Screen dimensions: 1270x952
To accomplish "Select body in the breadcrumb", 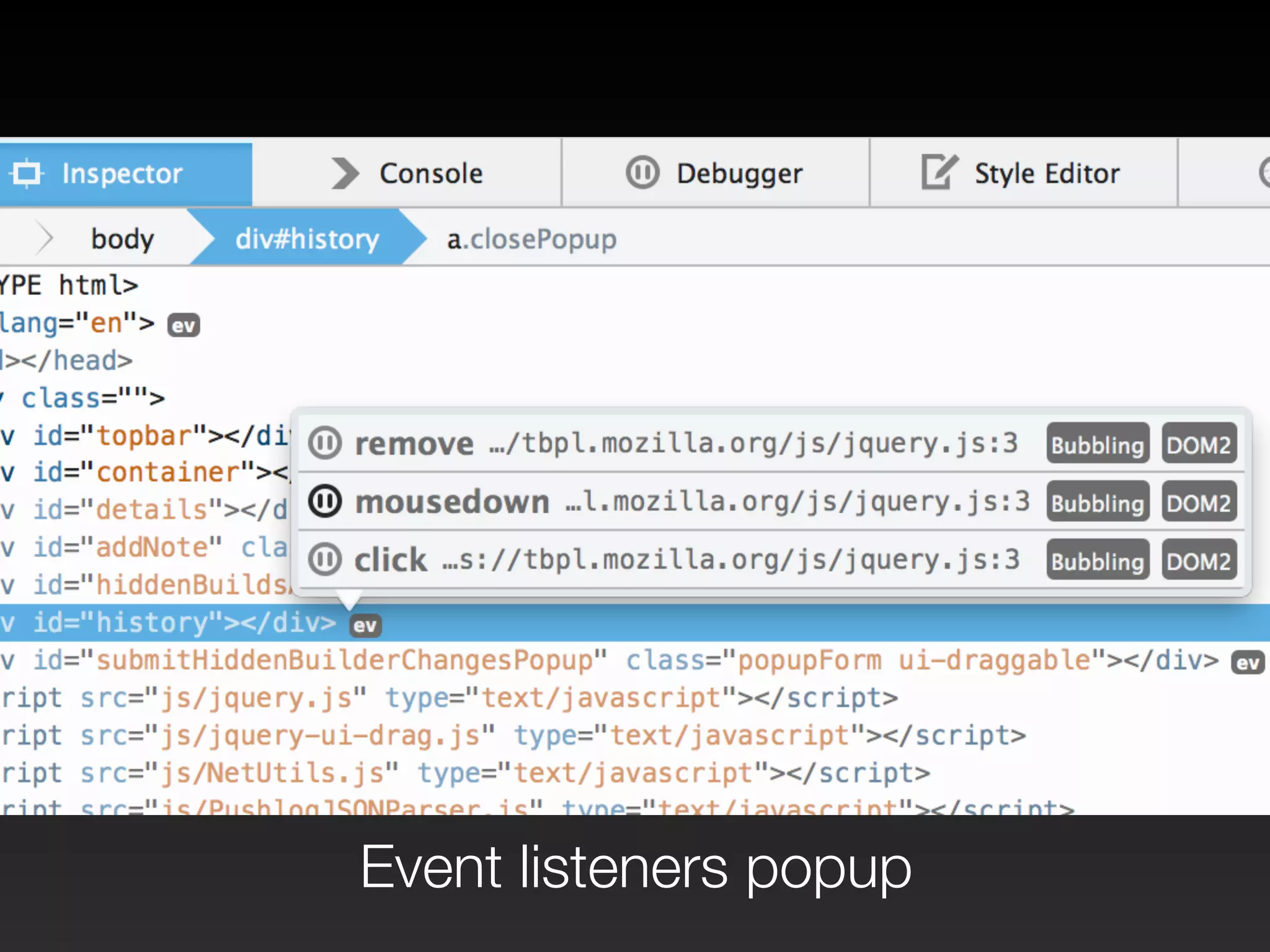I will click(122, 239).
